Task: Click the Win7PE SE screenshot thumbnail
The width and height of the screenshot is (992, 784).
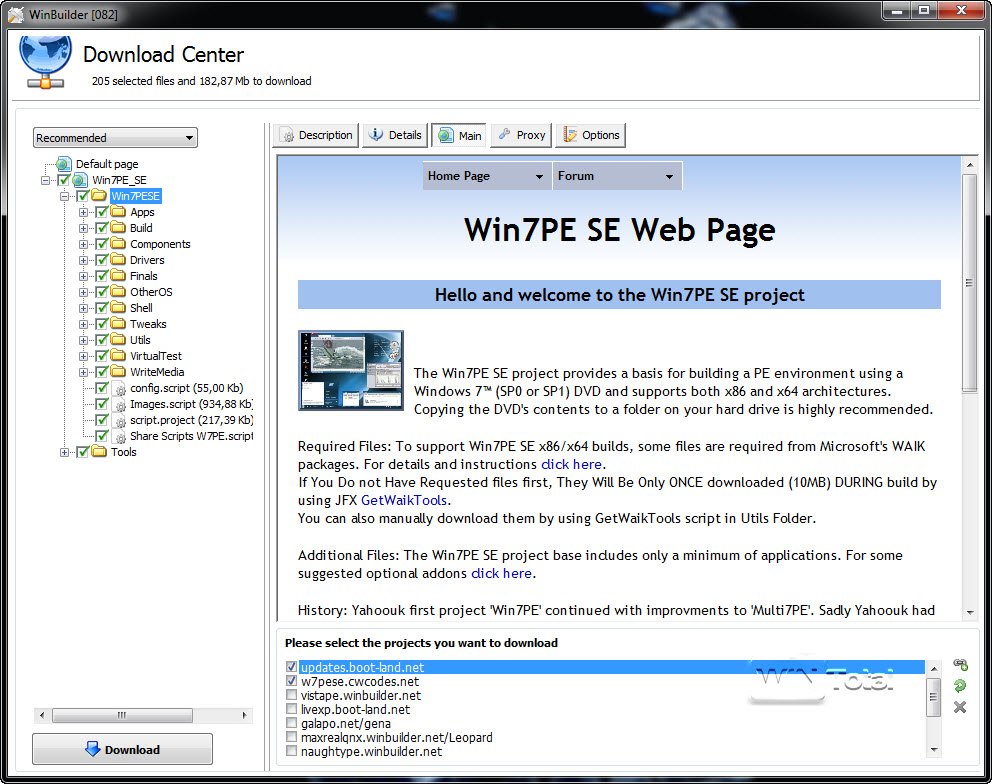Action: 351,370
